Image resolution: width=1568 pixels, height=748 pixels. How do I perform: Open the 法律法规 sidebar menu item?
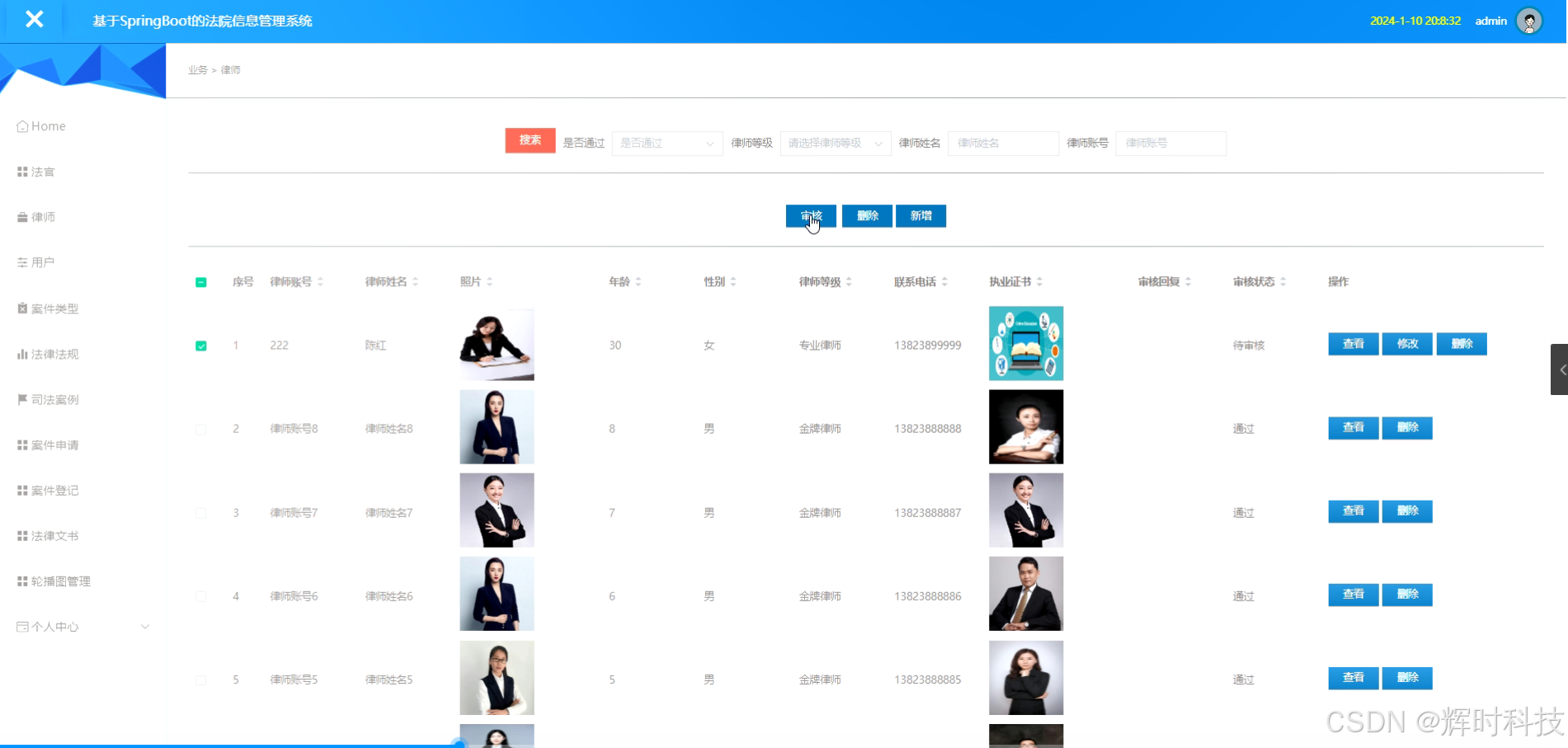48,354
